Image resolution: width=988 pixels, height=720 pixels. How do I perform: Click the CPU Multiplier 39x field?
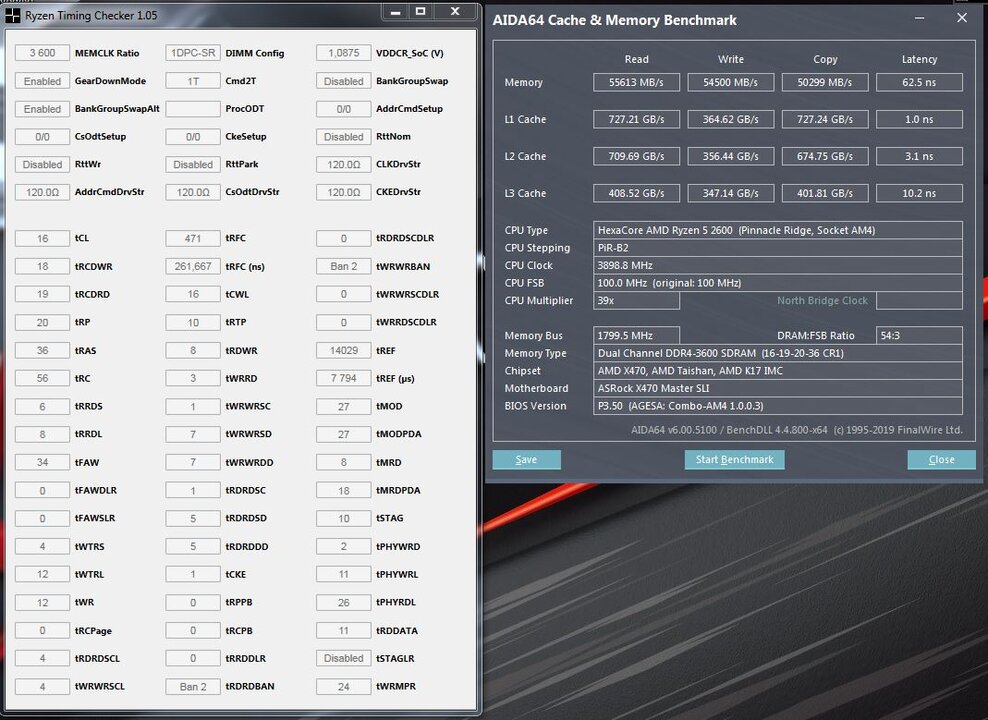pos(636,300)
